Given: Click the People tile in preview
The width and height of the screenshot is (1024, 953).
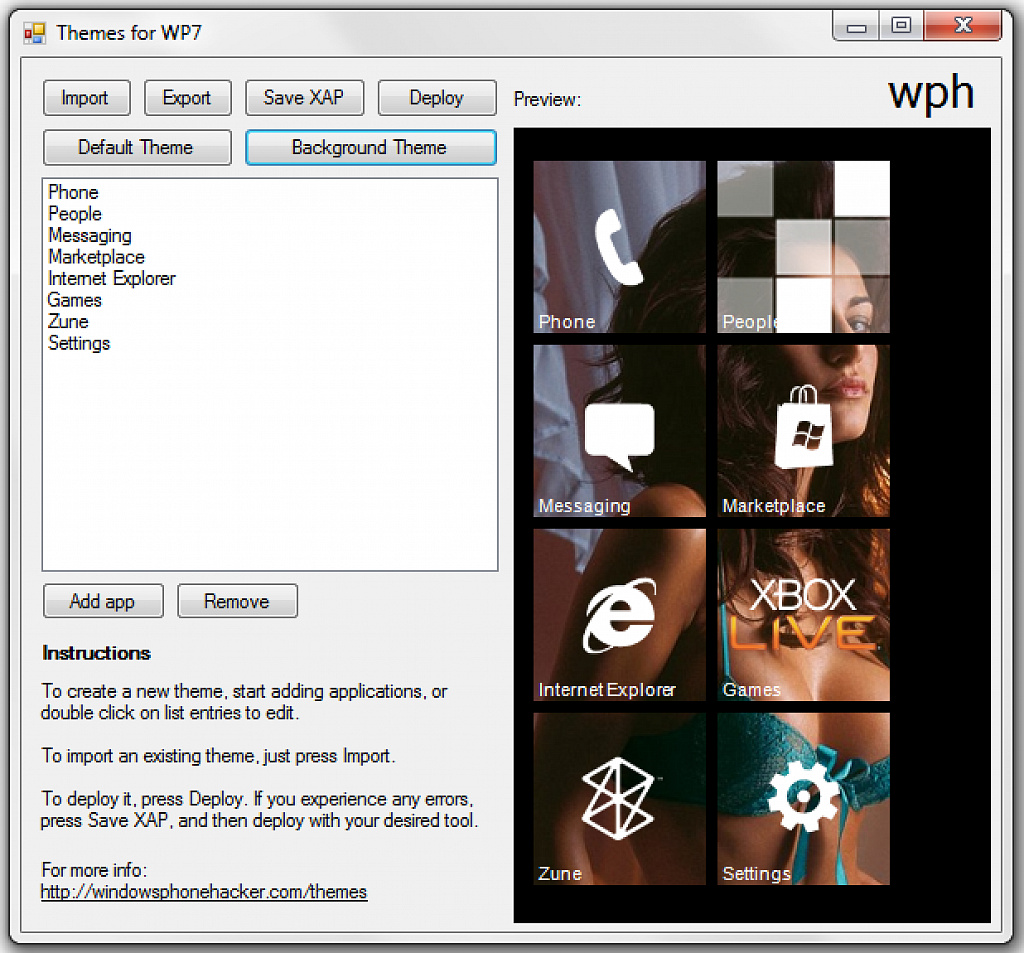Looking at the screenshot, I should pos(803,247).
